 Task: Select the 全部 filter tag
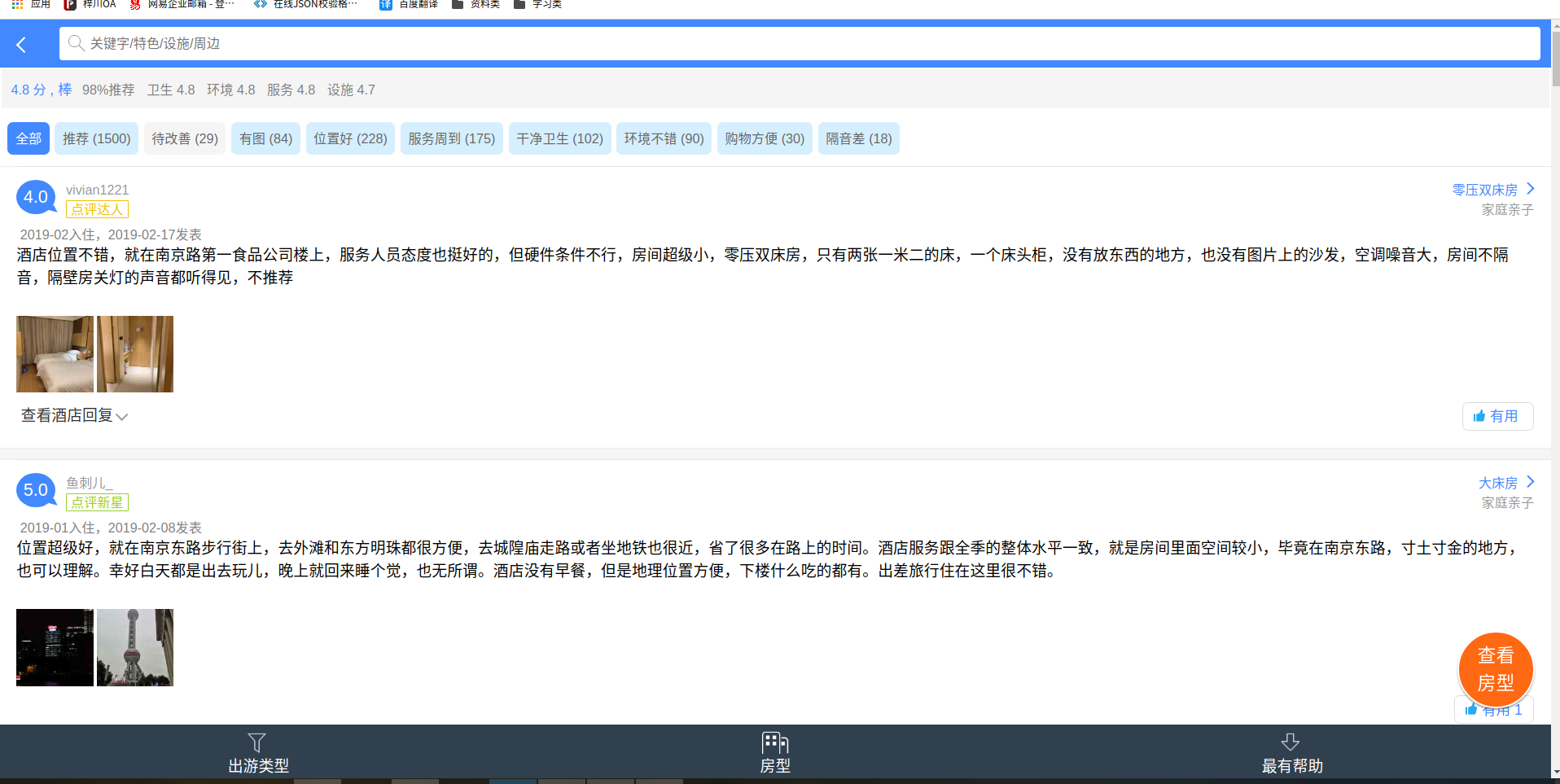28,138
